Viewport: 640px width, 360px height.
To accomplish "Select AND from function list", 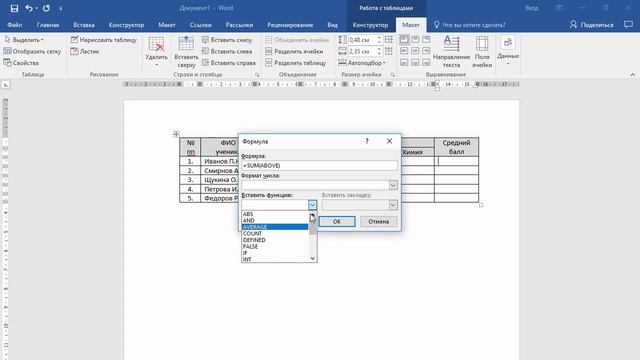I will click(275, 220).
